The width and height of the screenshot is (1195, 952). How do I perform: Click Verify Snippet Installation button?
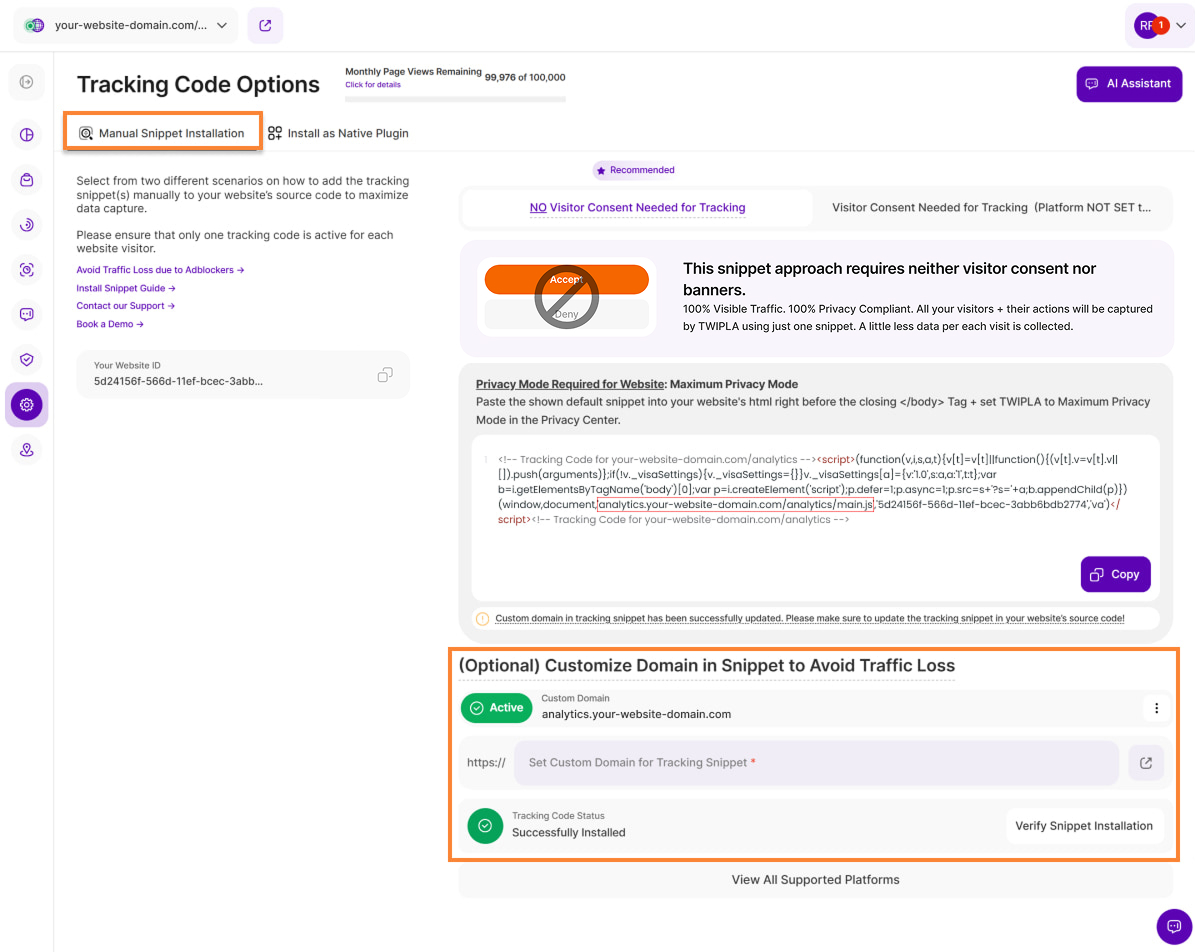(1084, 826)
